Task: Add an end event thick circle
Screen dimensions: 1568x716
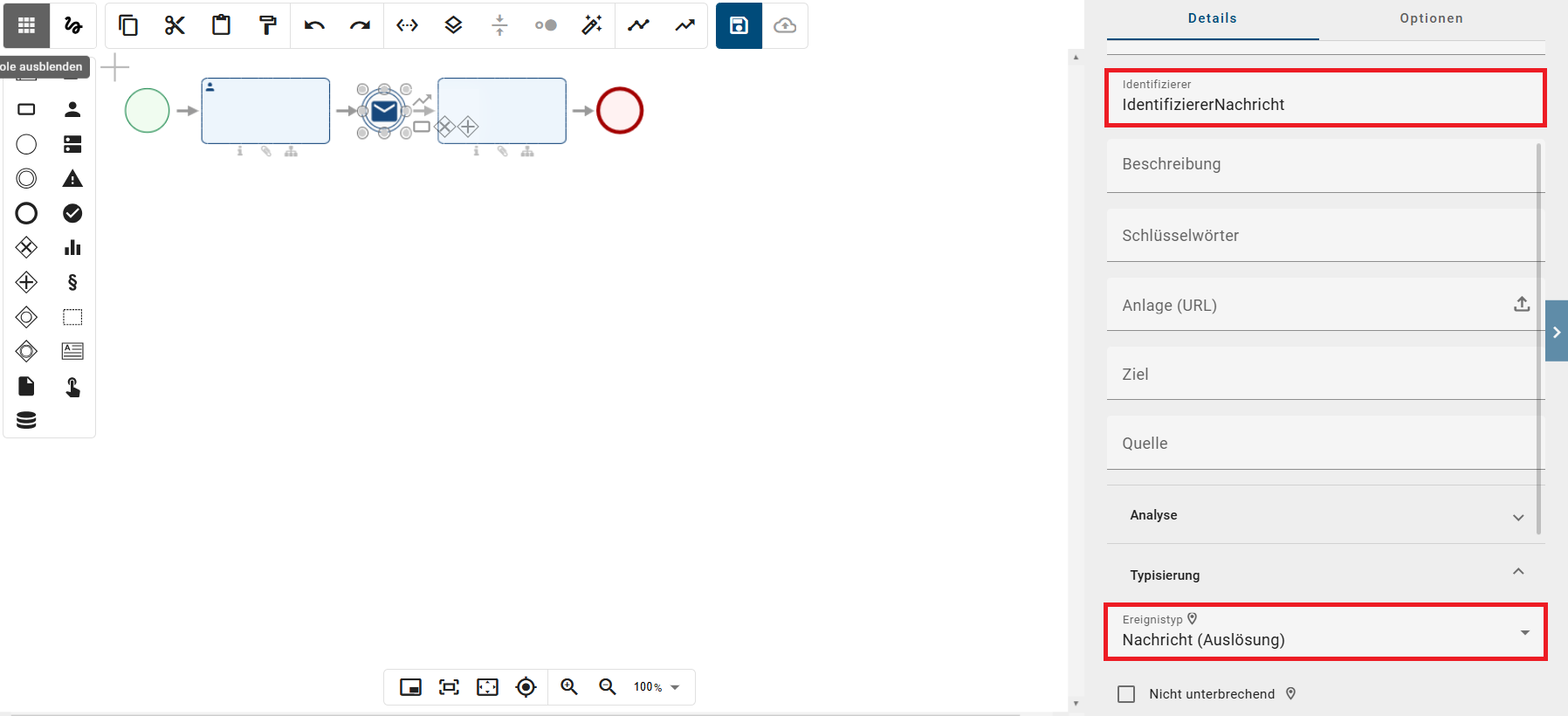Action: tap(26, 213)
